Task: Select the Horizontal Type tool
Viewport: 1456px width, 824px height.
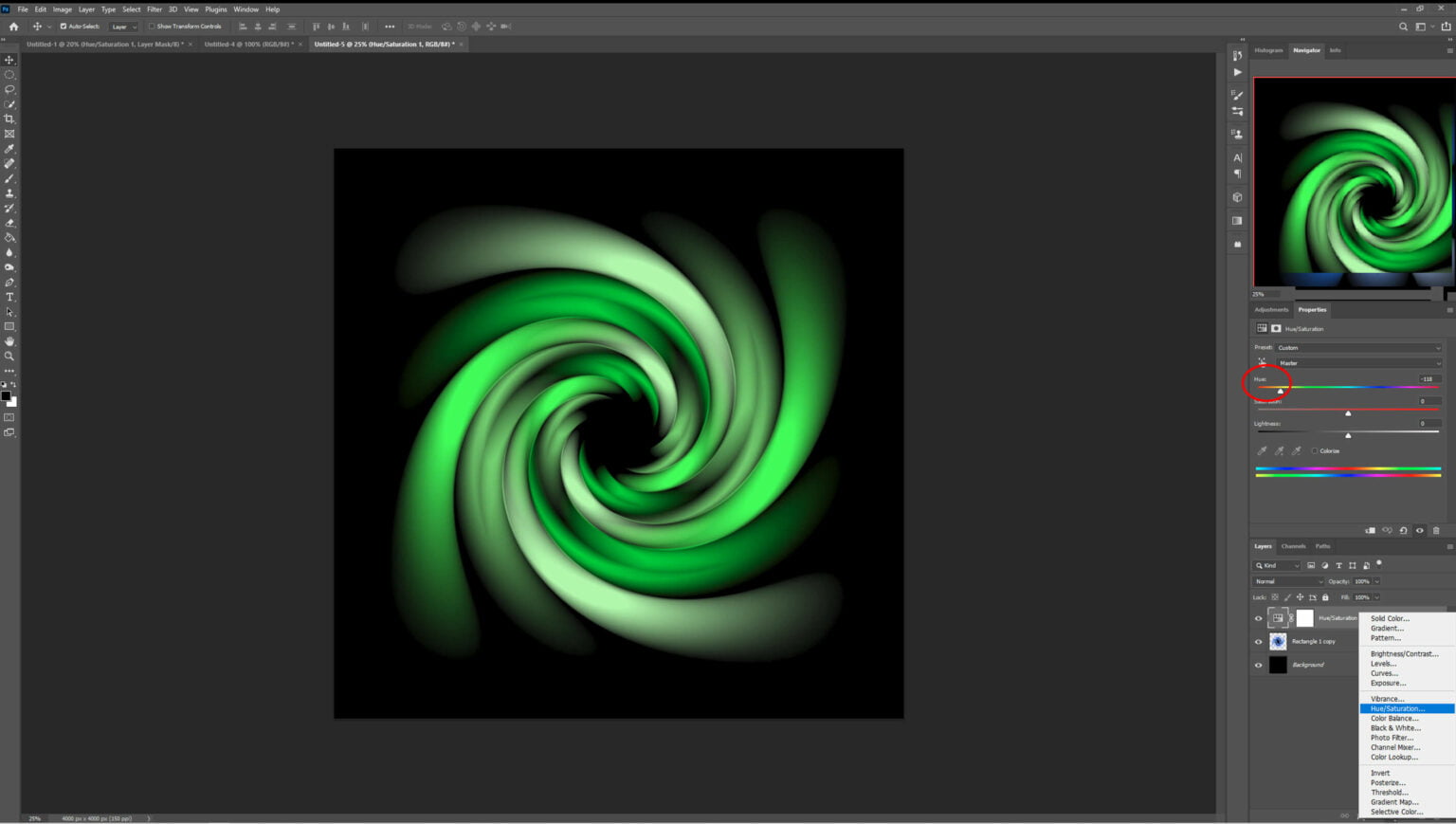Action: click(9, 296)
